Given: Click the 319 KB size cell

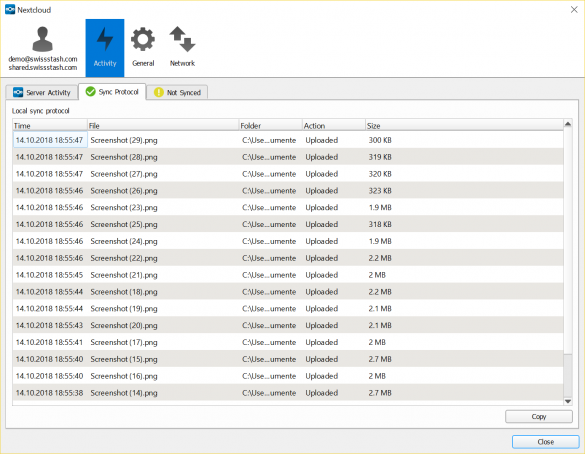Looking at the screenshot, I should [x=380, y=157].
